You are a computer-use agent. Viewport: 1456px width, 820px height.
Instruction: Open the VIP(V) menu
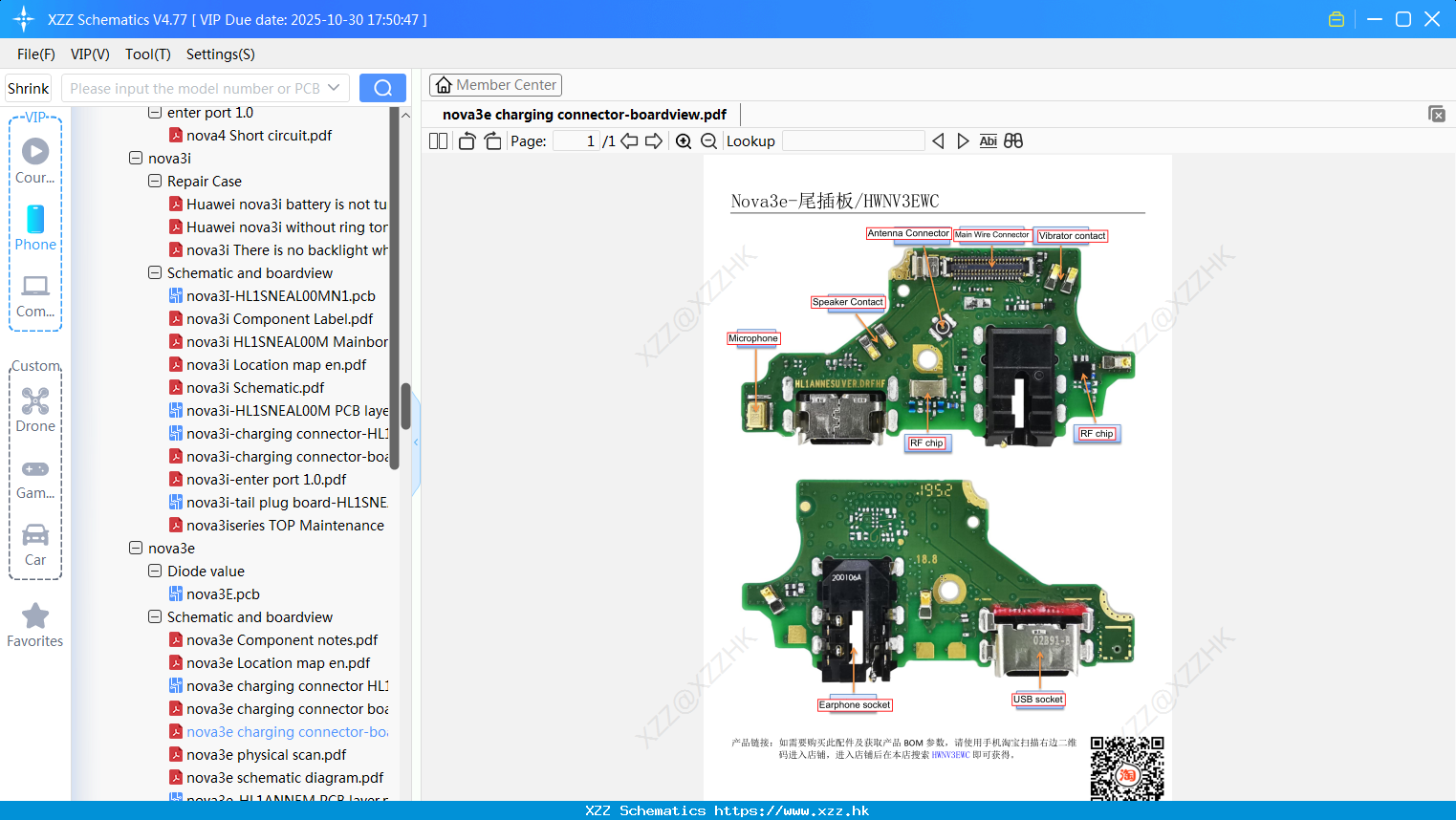click(x=90, y=54)
